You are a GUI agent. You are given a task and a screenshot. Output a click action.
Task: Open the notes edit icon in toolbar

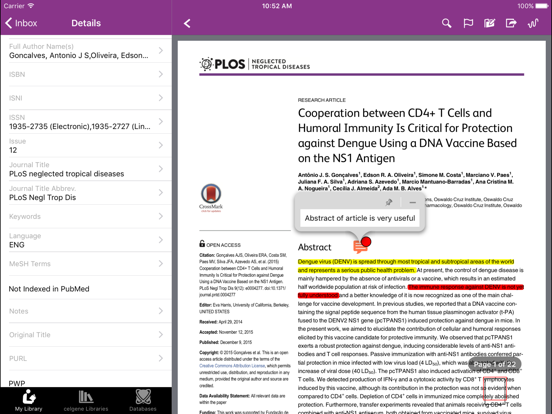[489, 23]
